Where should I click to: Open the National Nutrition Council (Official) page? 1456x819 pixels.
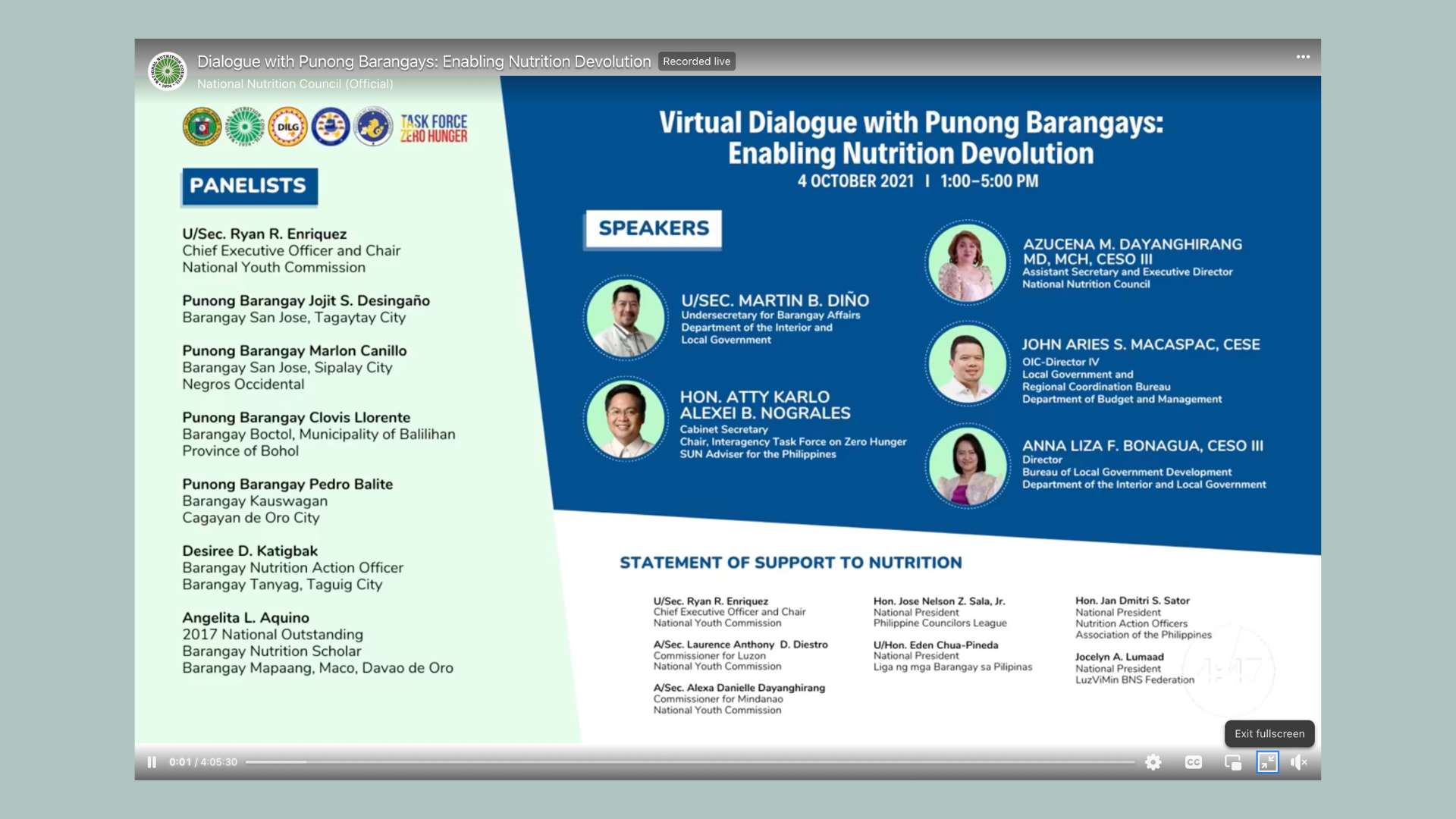click(295, 84)
